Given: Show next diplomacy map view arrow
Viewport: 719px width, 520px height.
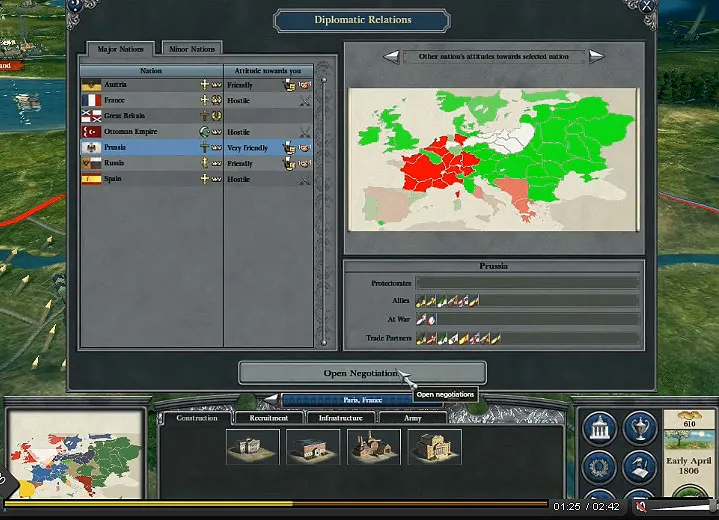Looking at the screenshot, I should [x=596, y=57].
